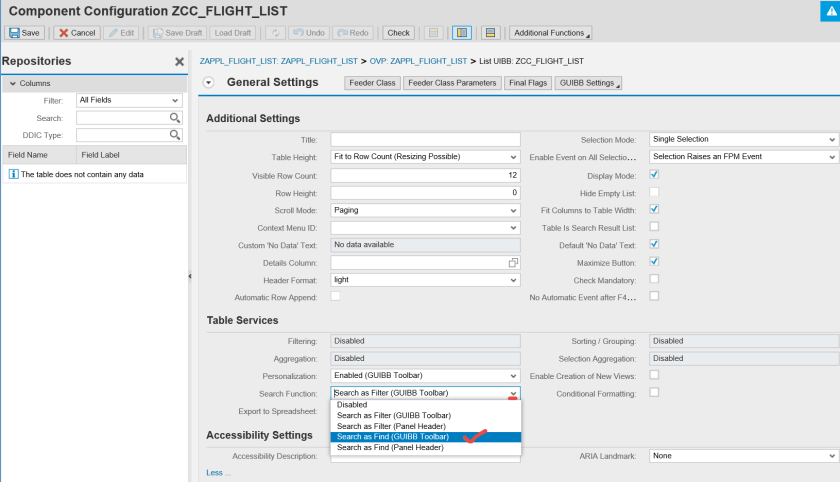Choose 'Search as Filter (Panel Header)' option
This screenshot has height=482, width=840.
point(390,426)
